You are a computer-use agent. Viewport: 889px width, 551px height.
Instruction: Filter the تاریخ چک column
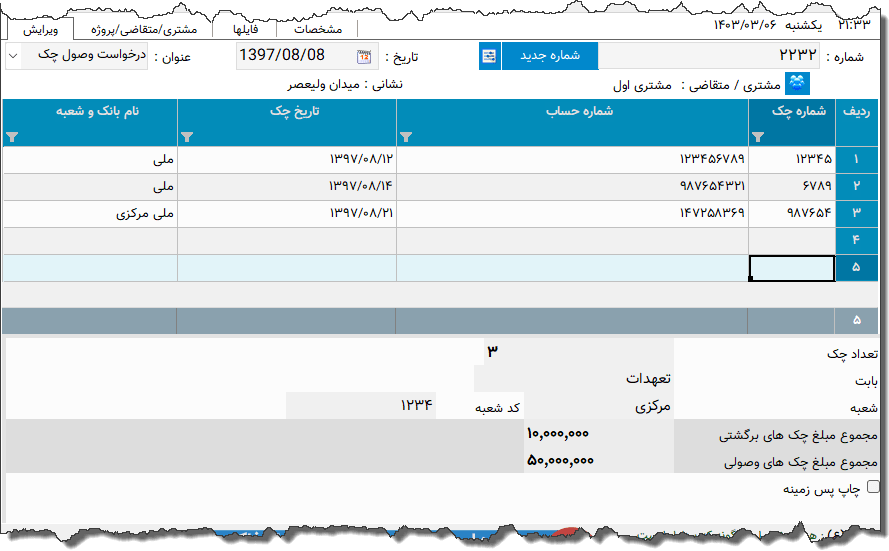187,137
